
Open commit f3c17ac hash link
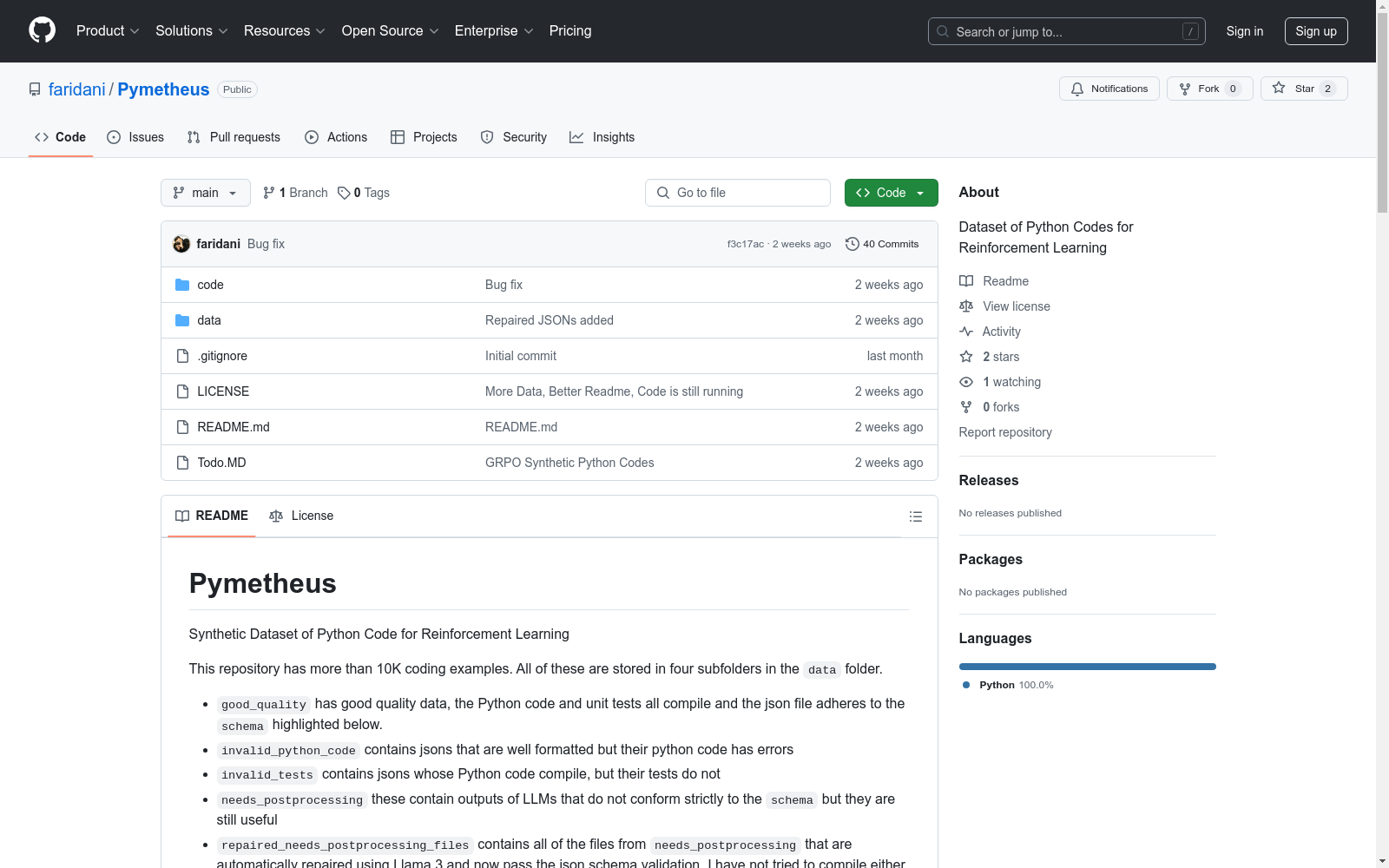pyautogui.click(x=746, y=244)
